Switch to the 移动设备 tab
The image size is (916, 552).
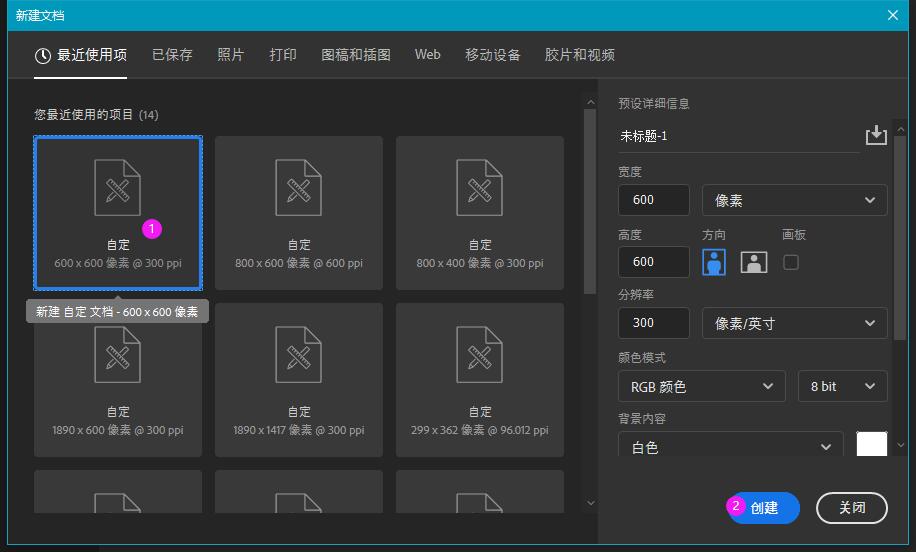click(x=492, y=55)
